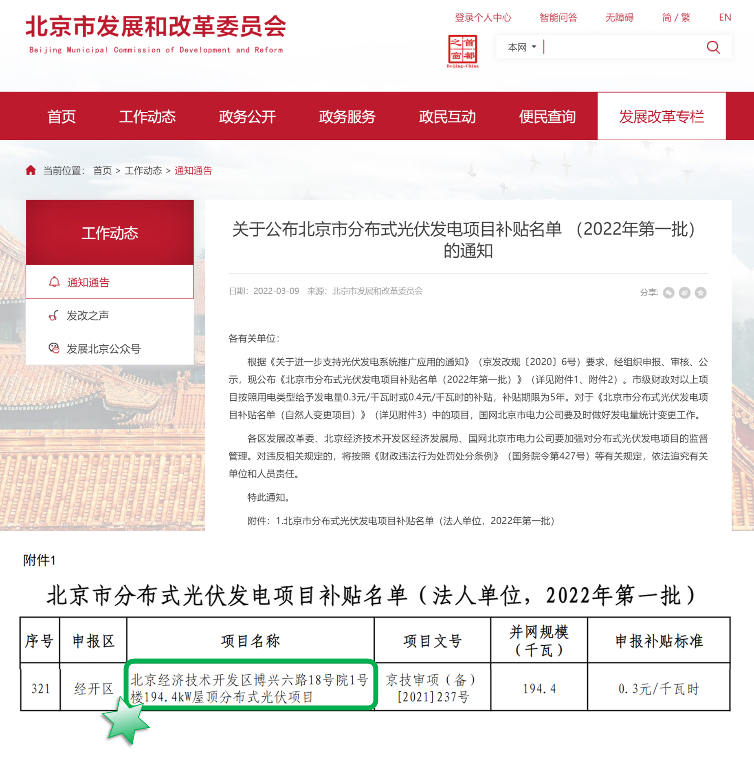Open 无障碍 accessibility link
The width and height of the screenshot is (754, 766).
click(x=619, y=18)
